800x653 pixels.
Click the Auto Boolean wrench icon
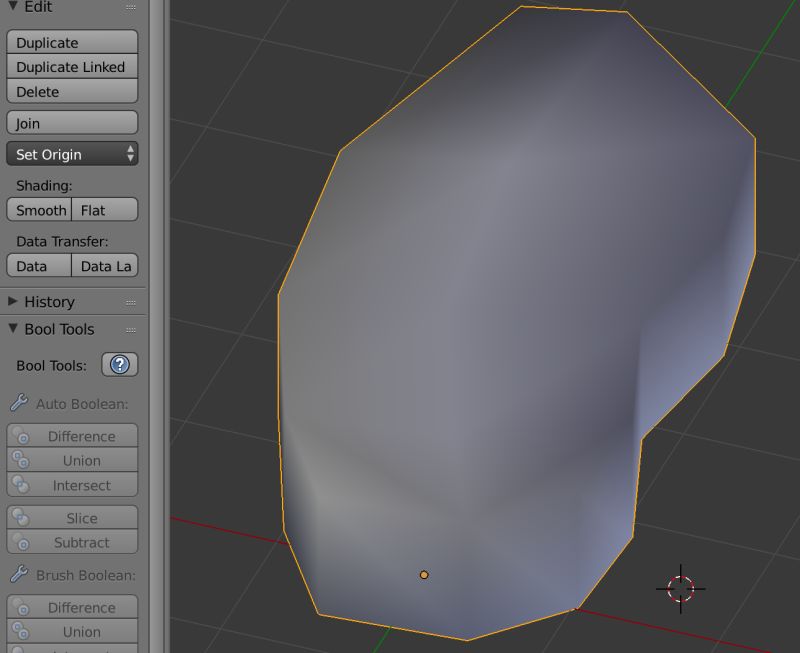17,405
